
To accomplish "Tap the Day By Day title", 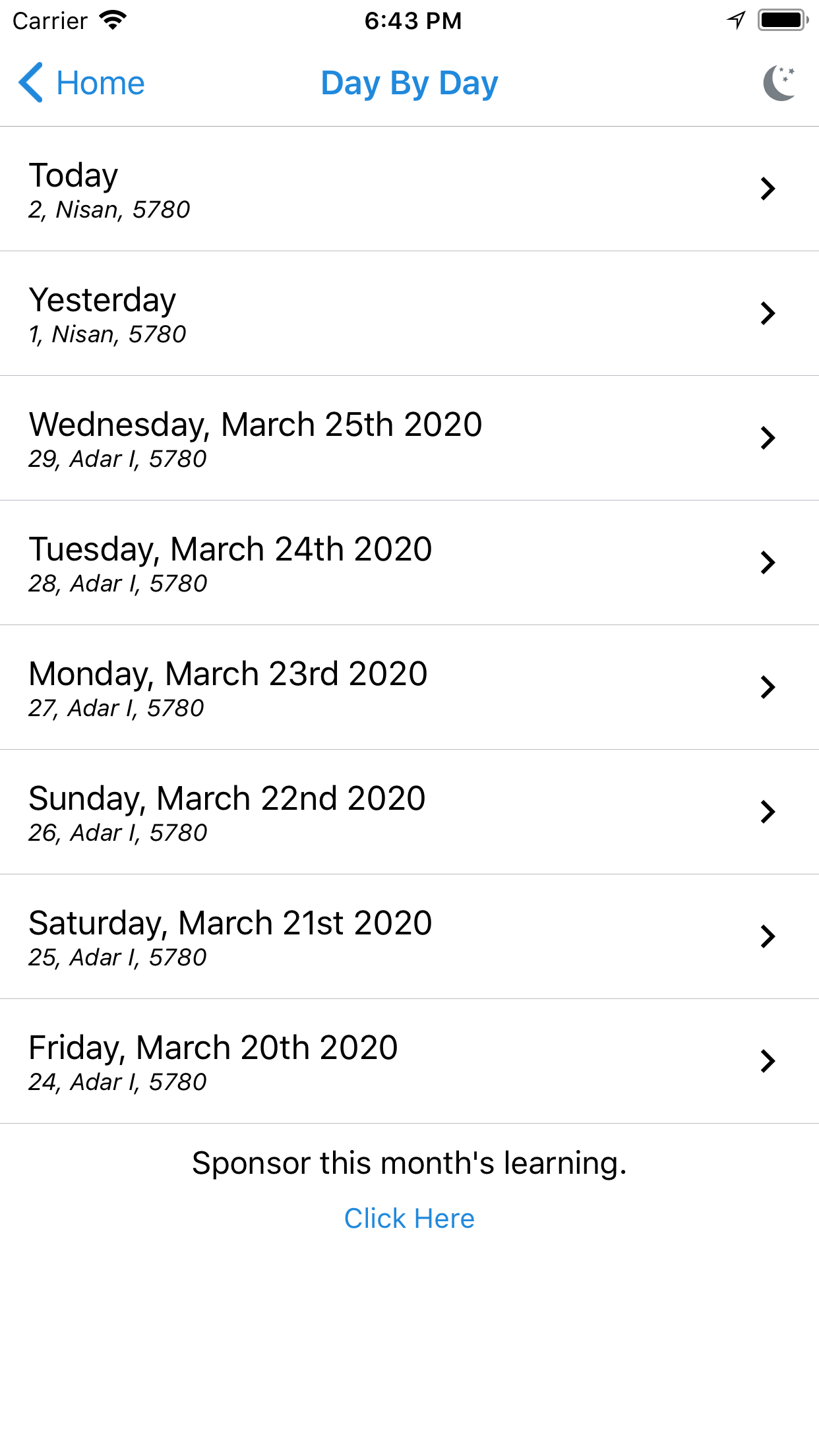I will coord(409,84).
